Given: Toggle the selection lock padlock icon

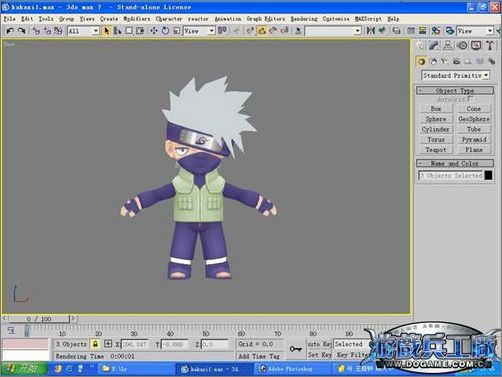Looking at the screenshot, I should 95,344.
